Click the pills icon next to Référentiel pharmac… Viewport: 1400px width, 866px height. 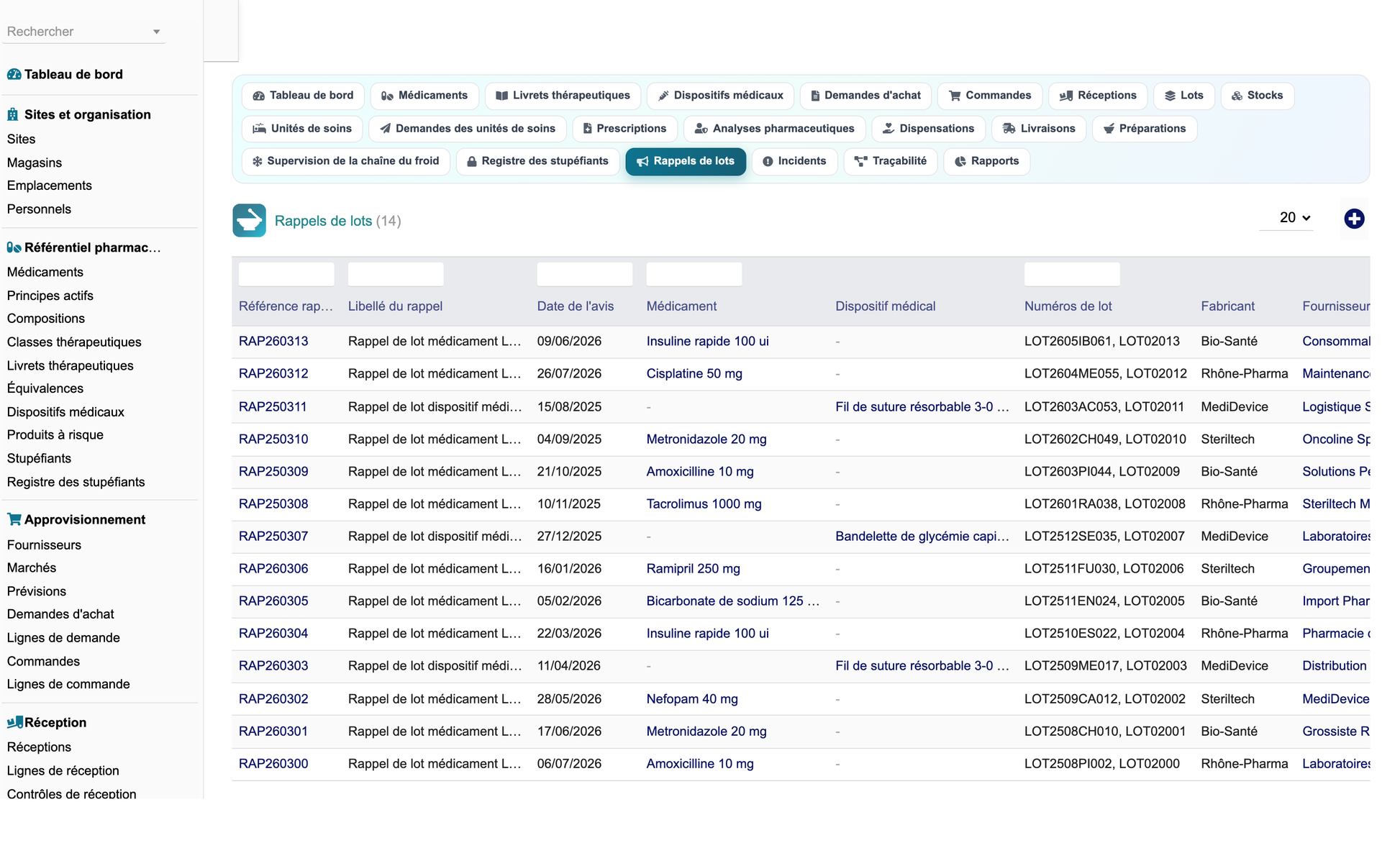tap(14, 247)
